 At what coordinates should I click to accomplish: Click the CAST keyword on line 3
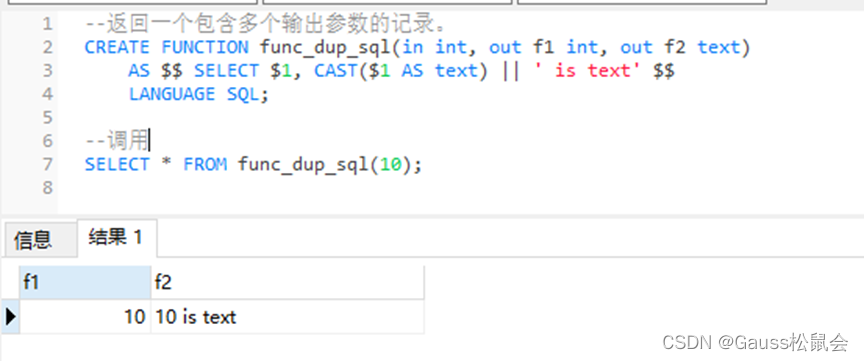pos(336,71)
